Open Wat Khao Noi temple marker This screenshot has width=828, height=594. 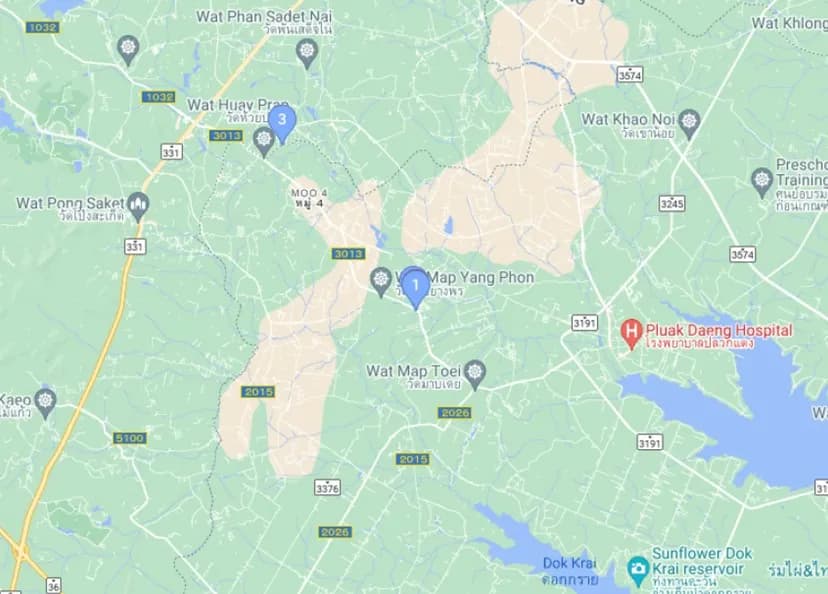(x=689, y=124)
